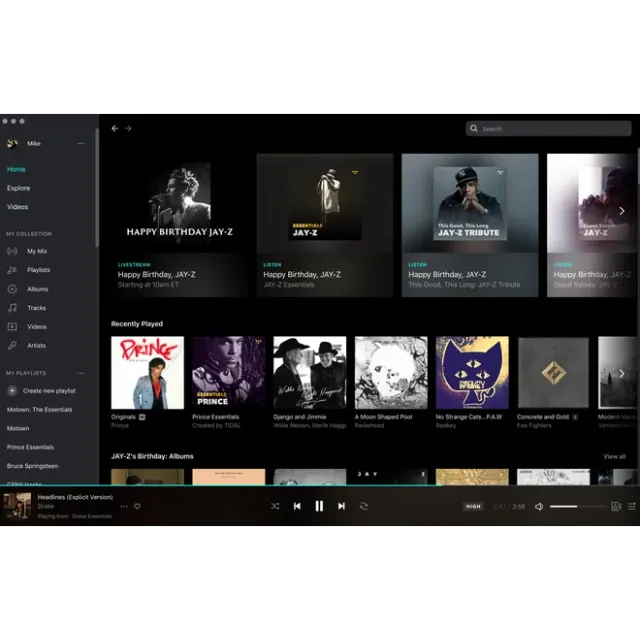This screenshot has width=640, height=640.
Task: Open the more options dots beside Mike
Action: tap(81, 143)
